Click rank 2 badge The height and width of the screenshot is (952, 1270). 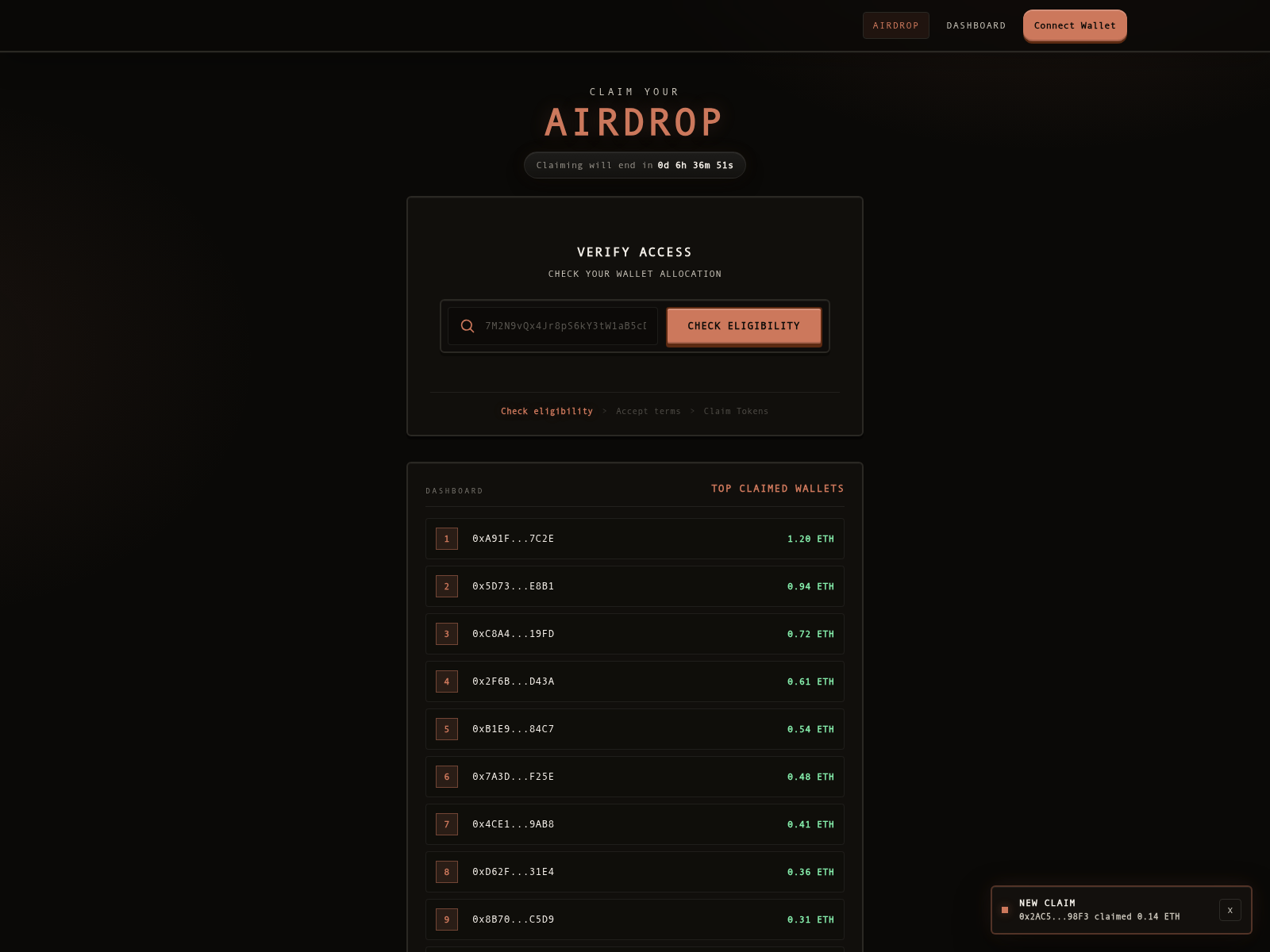pyautogui.click(x=447, y=586)
